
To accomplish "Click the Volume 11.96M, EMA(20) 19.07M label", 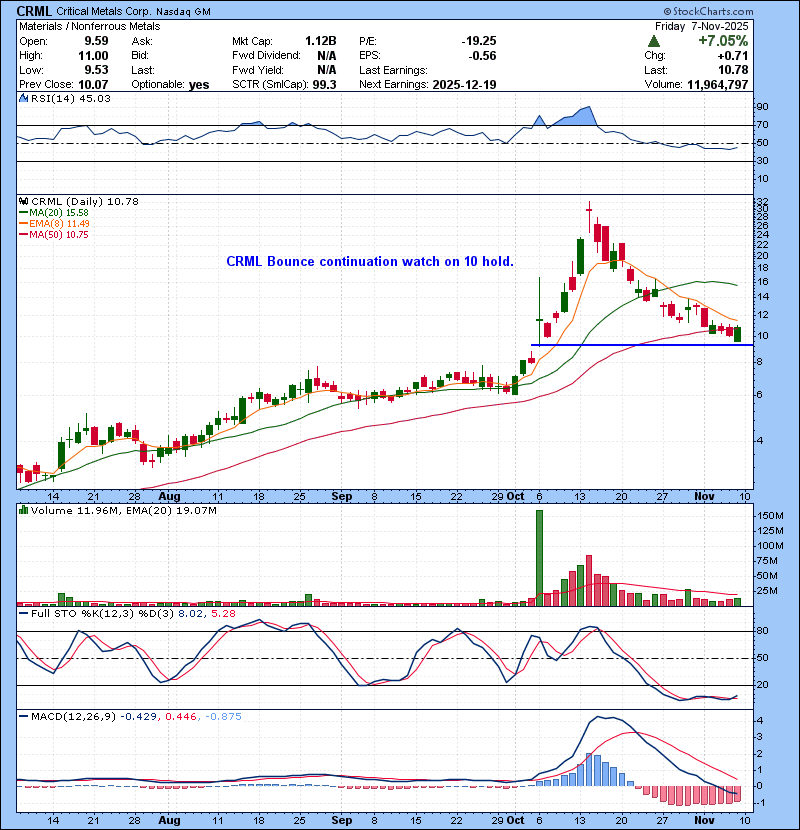I will point(123,511).
